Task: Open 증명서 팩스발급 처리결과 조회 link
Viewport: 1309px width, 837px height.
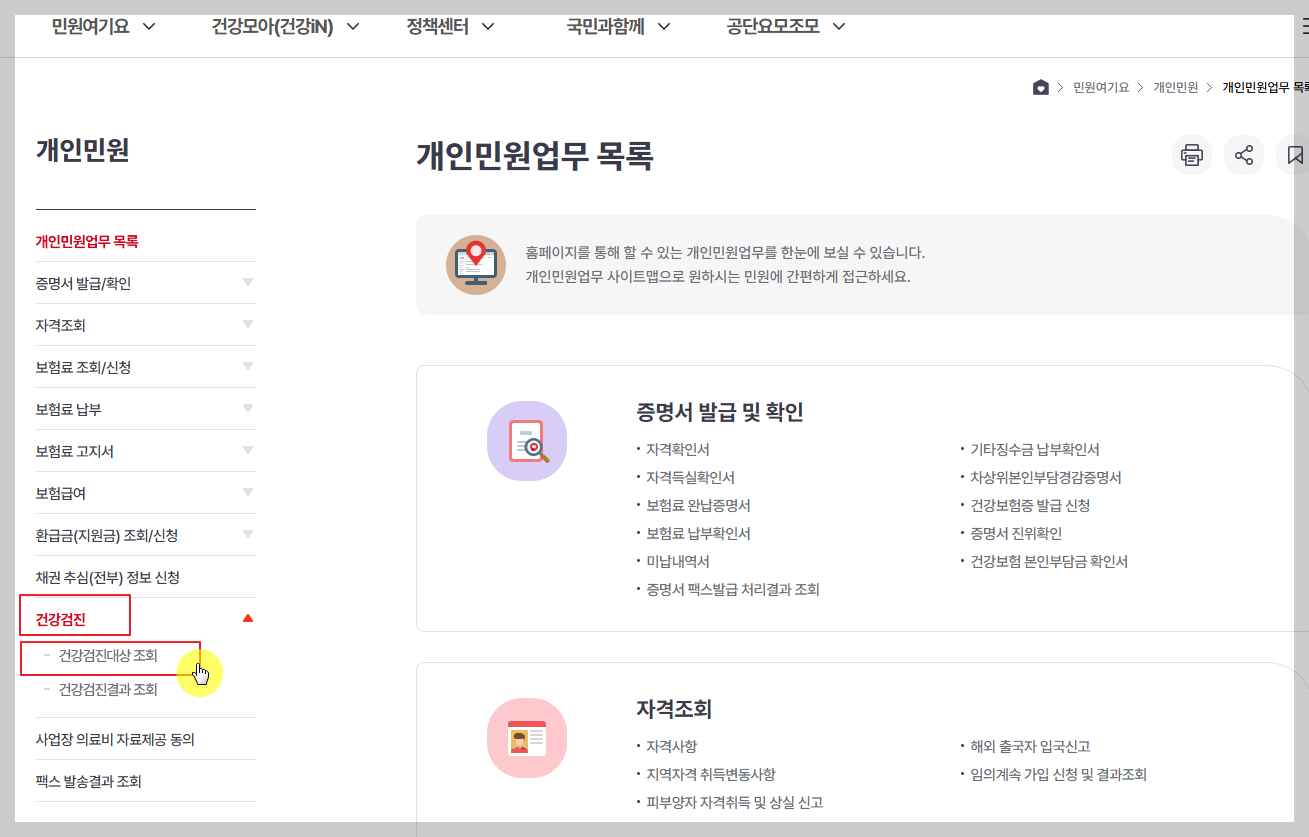Action: (x=733, y=590)
